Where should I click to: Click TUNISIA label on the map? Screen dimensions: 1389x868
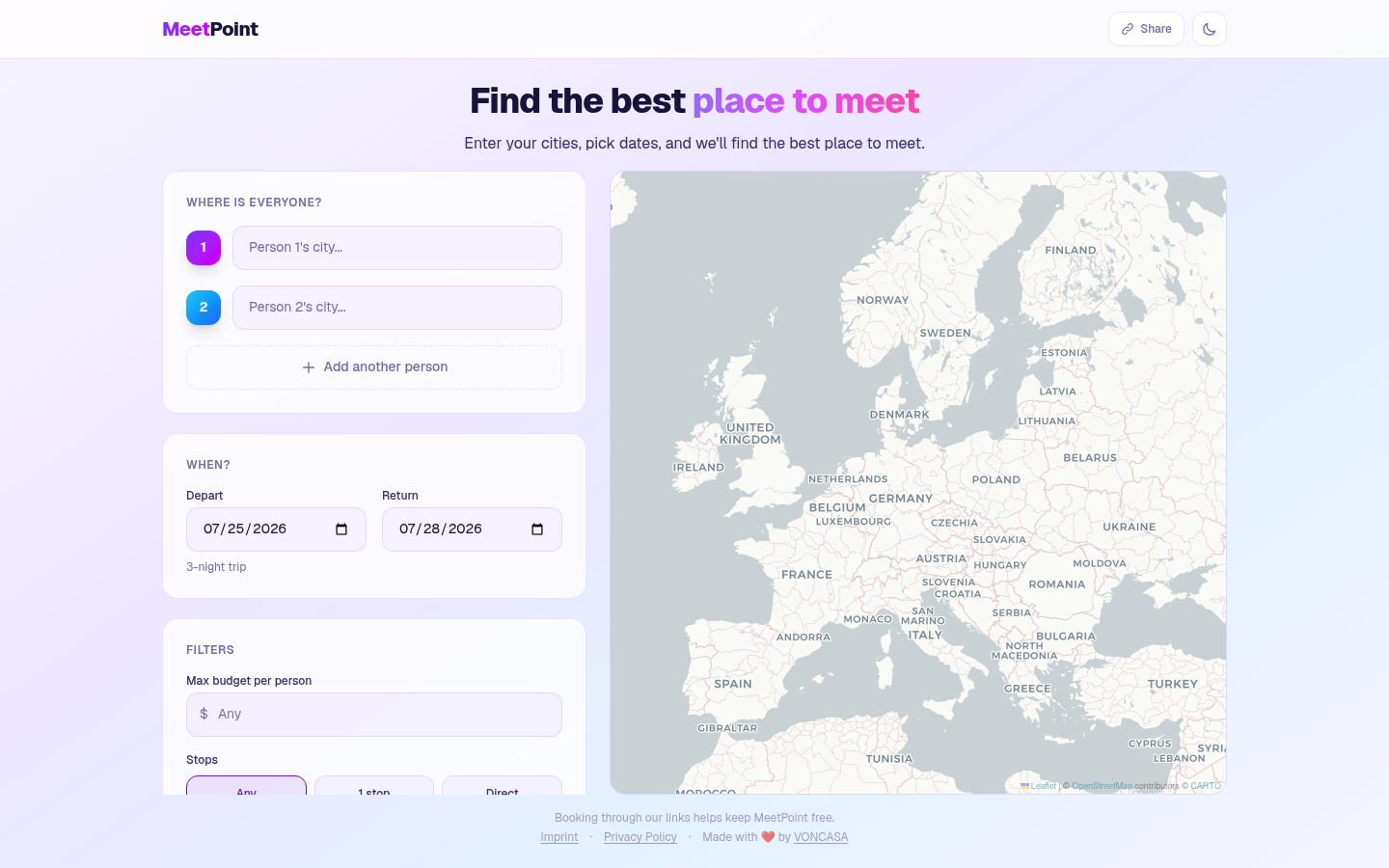[x=889, y=759]
